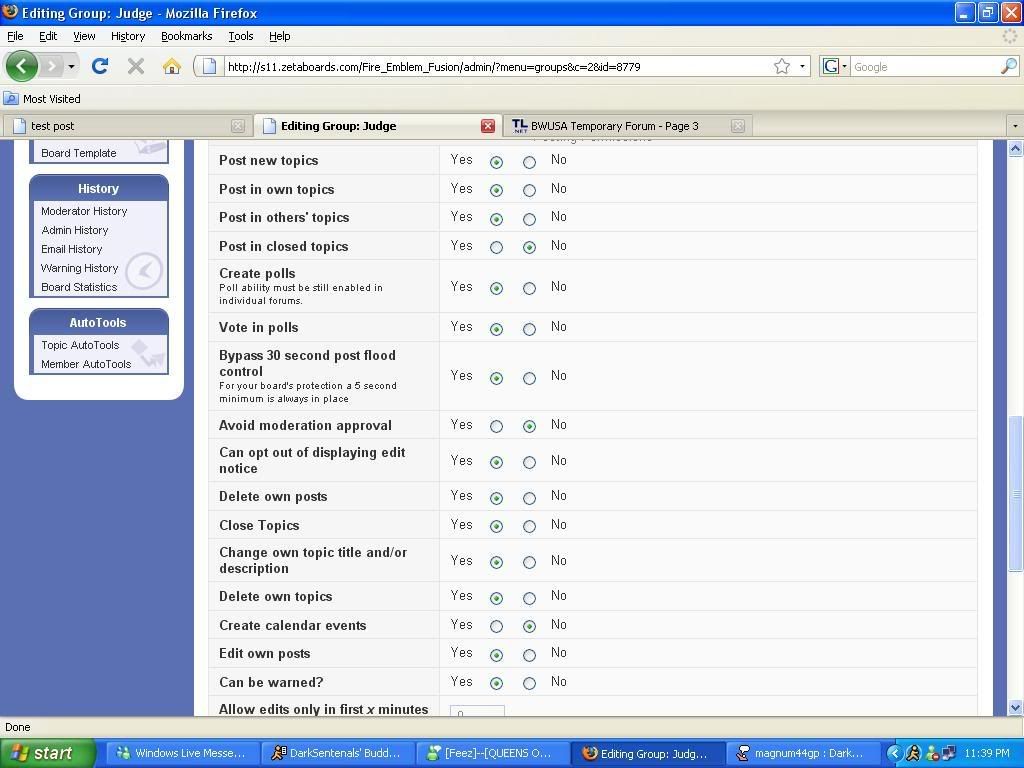Reload the current page
1024x768 pixels.
pyautogui.click(x=99, y=67)
